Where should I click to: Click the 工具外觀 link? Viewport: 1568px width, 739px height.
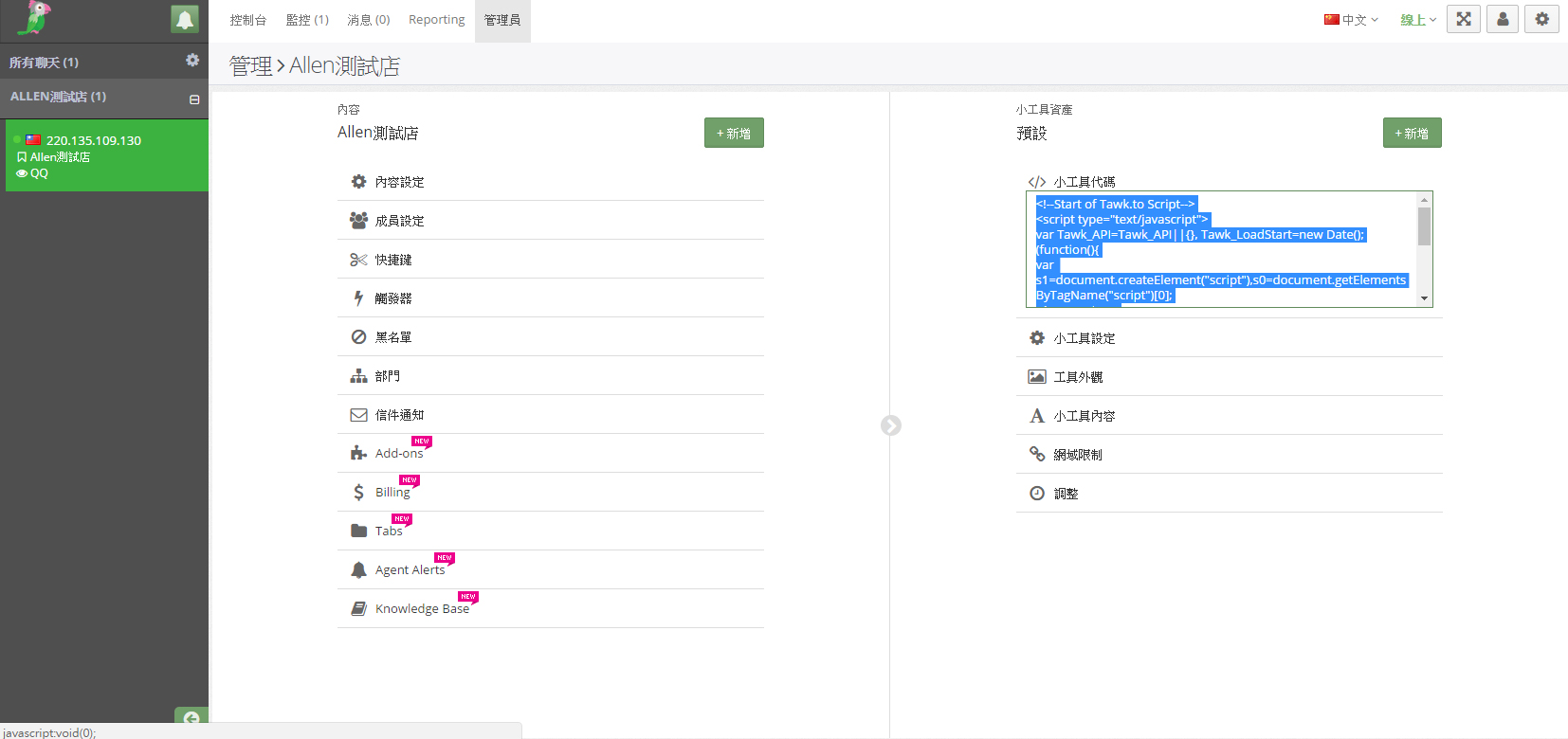point(1078,377)
